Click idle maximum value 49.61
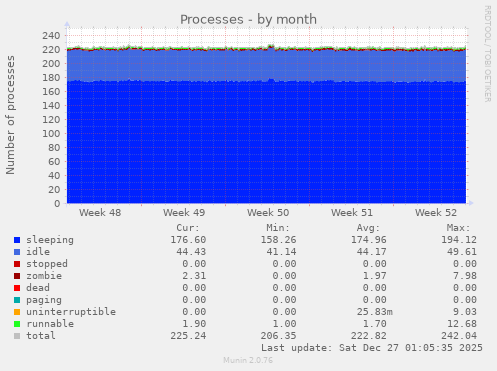Image resolution: width=497 pixels, height=371 pixels. click(x=462, y=252)
